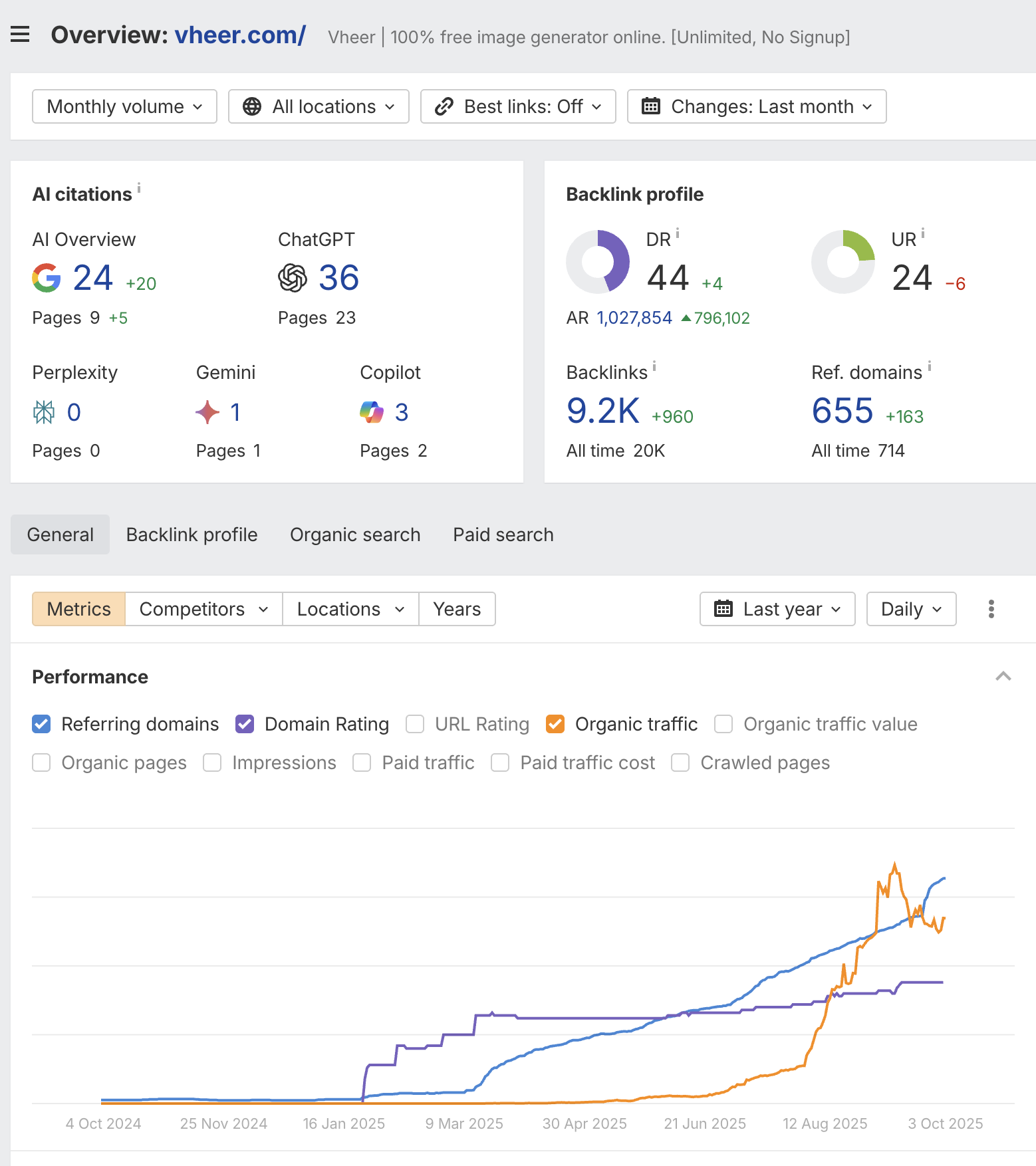1036x1166 pixels.
Task: Click the Gemini star icon
Action: tap(207, 412)
